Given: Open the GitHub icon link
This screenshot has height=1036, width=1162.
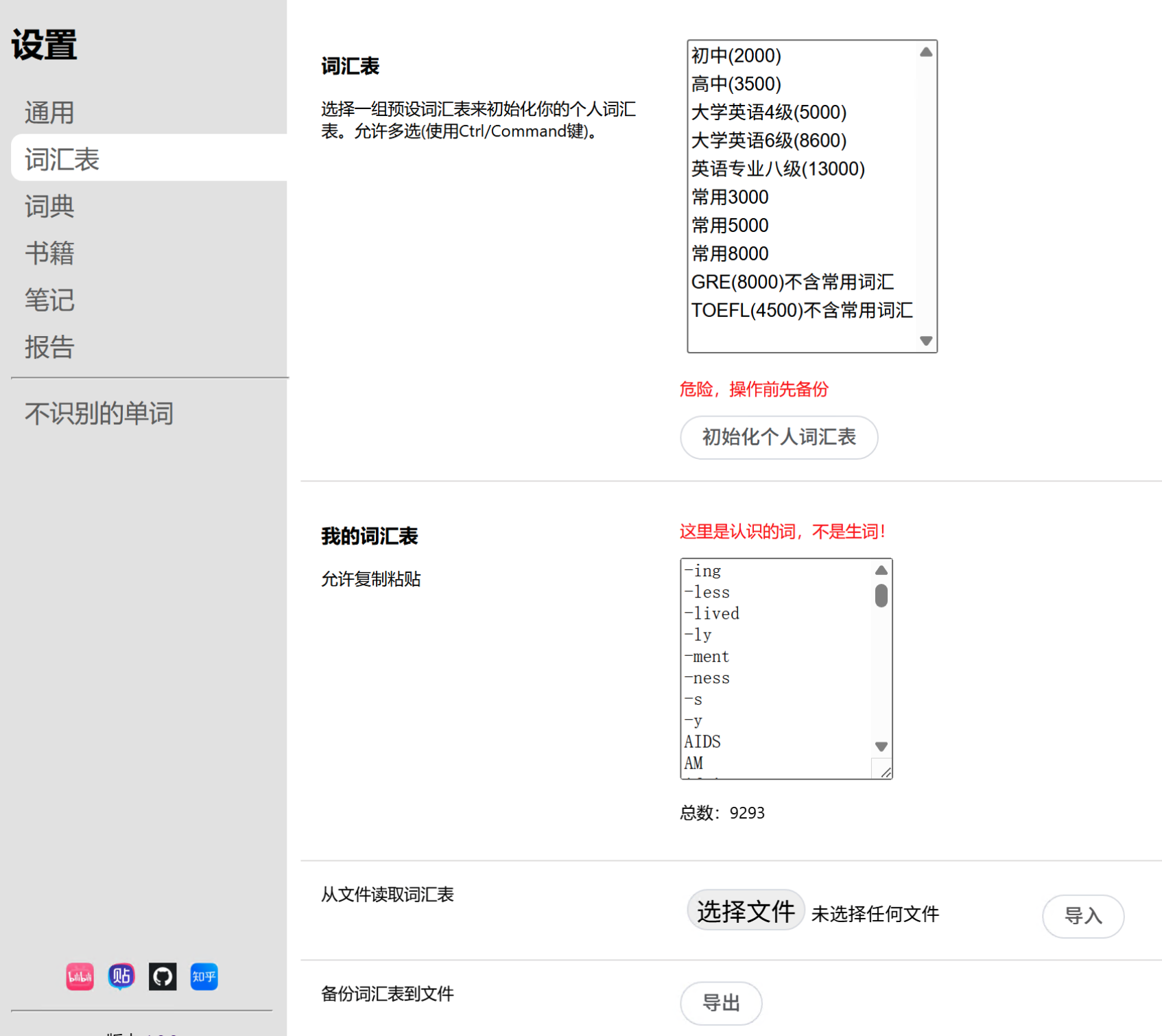Looking at the screenshot, I should pyautogui.click(x=163, y=976).
